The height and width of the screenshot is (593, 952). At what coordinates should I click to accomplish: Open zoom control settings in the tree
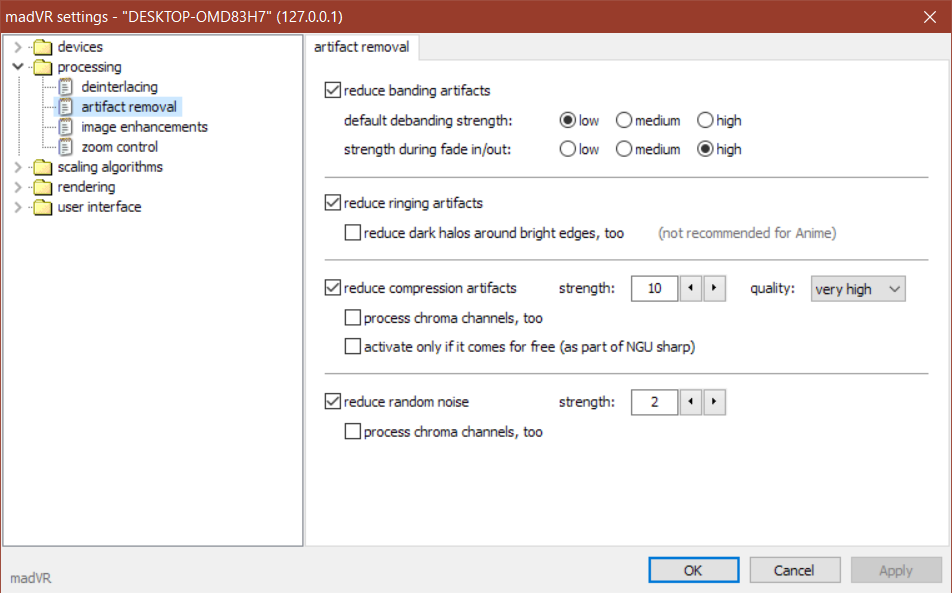coord(120,147)
